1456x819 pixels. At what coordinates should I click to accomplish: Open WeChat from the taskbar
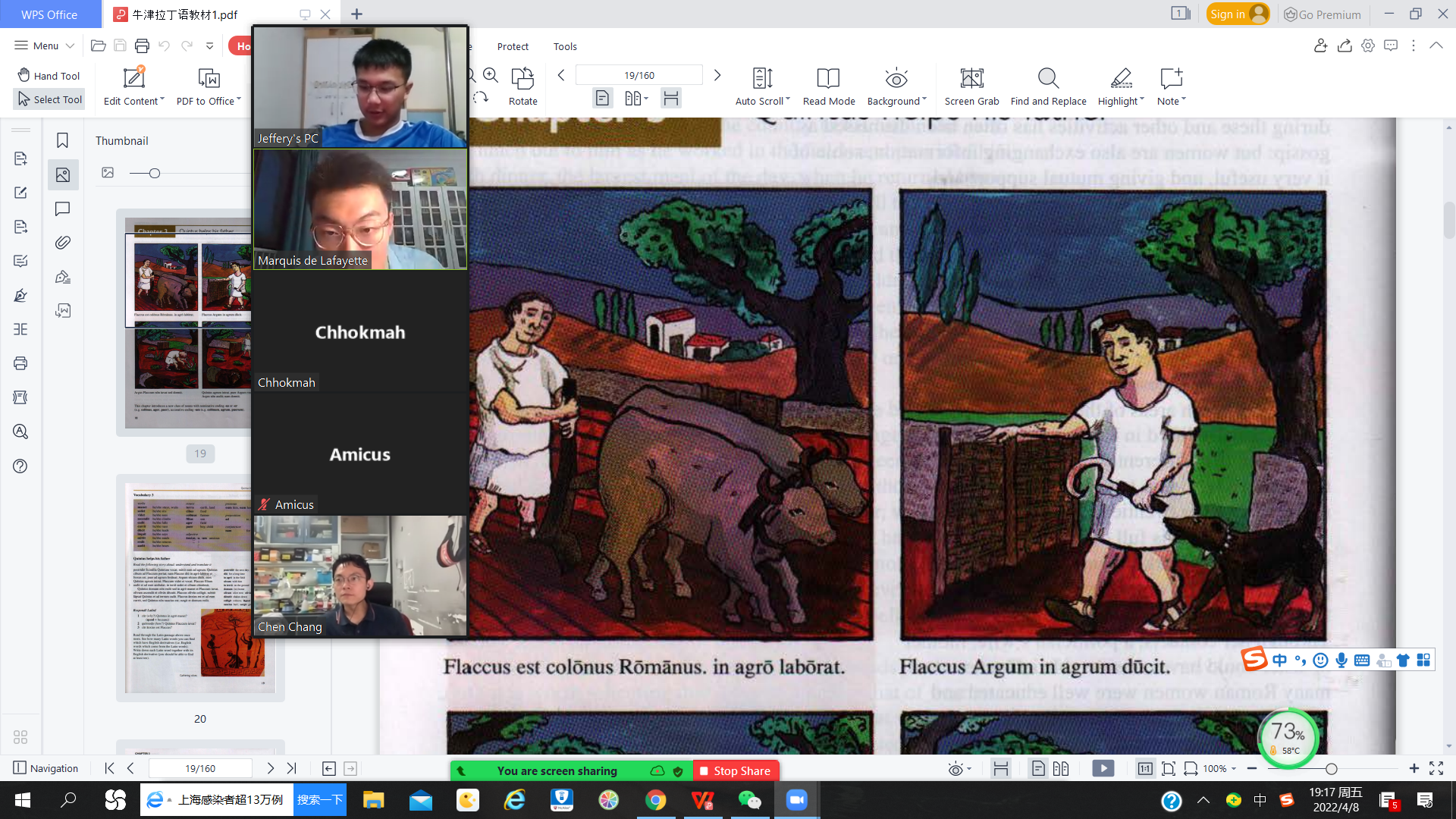pyautogui.click(x=749, y=800)
